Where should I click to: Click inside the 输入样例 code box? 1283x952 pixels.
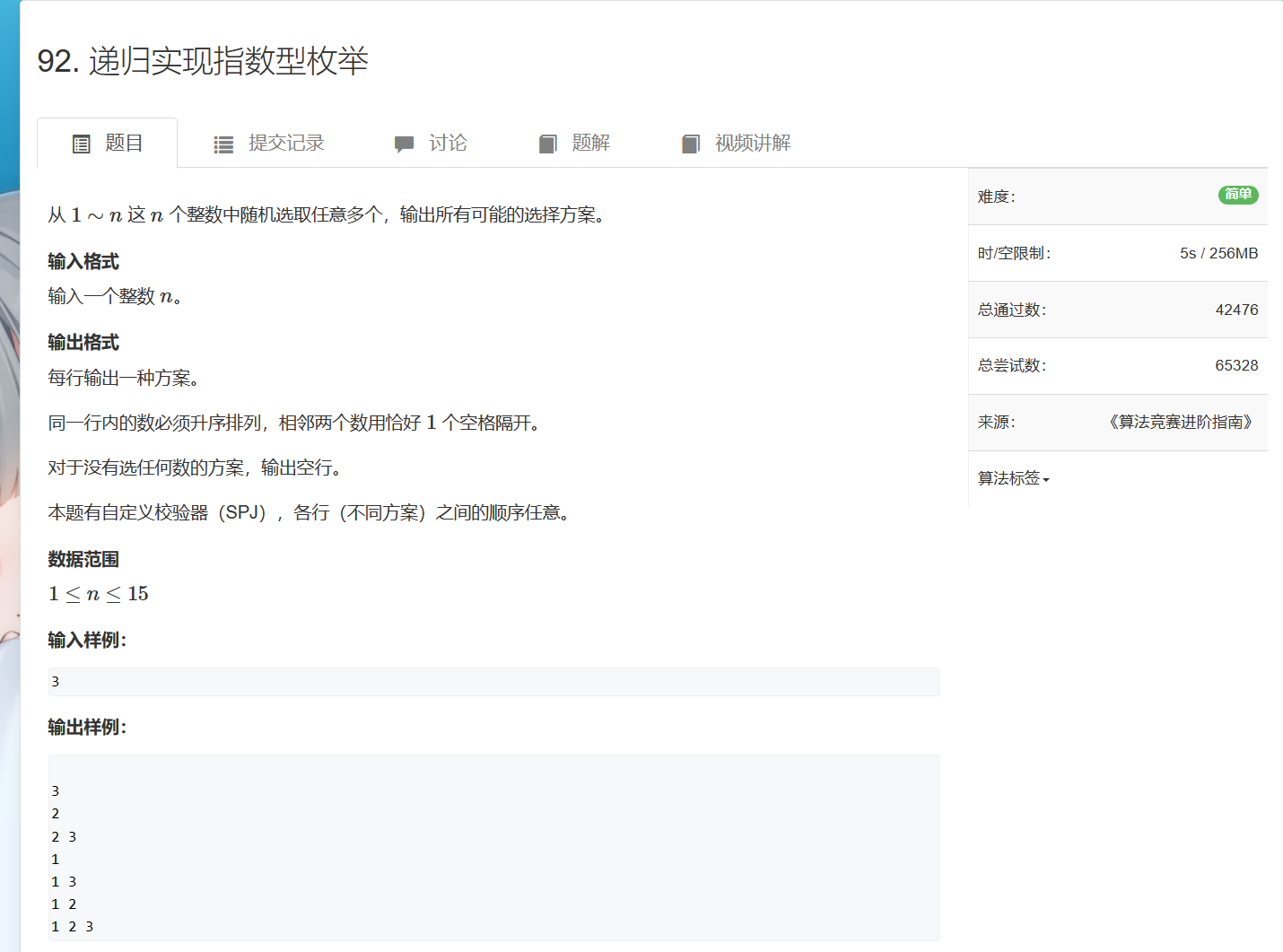click(x=493, y=682)
